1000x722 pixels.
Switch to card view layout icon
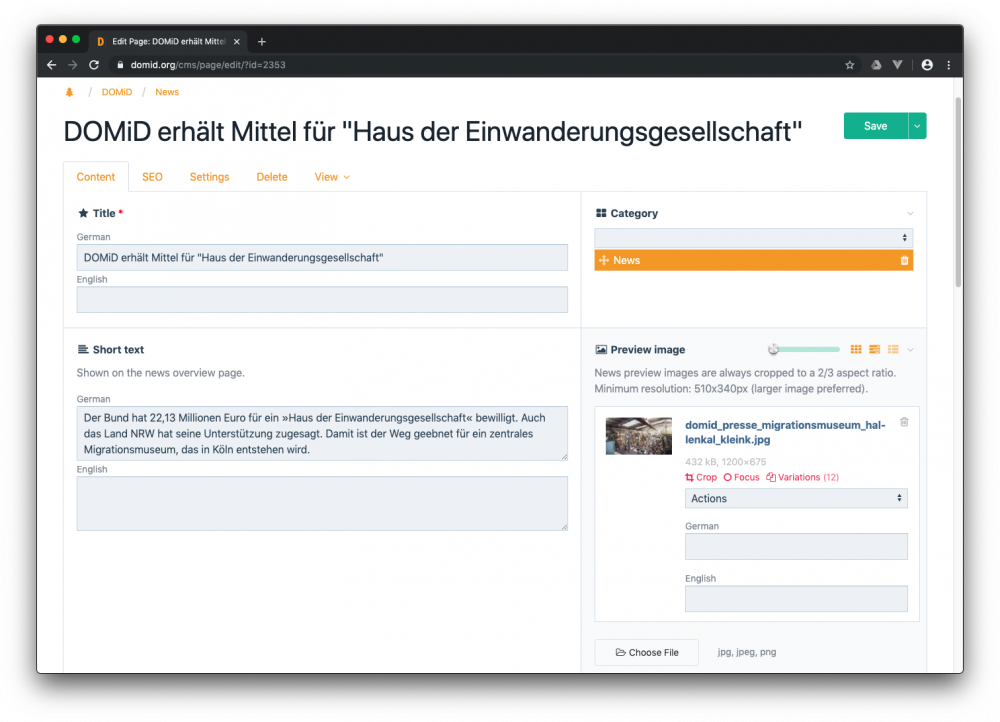pos(874,349)
